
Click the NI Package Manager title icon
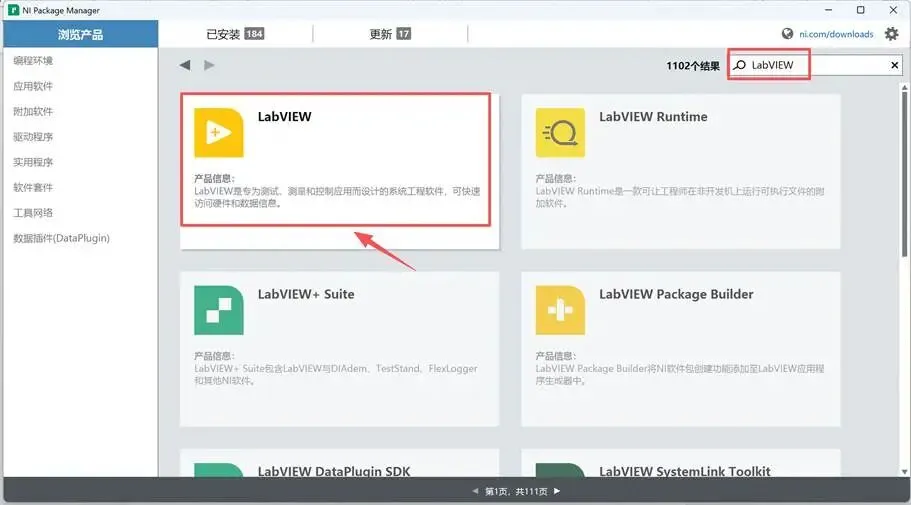tap(13, 10)
